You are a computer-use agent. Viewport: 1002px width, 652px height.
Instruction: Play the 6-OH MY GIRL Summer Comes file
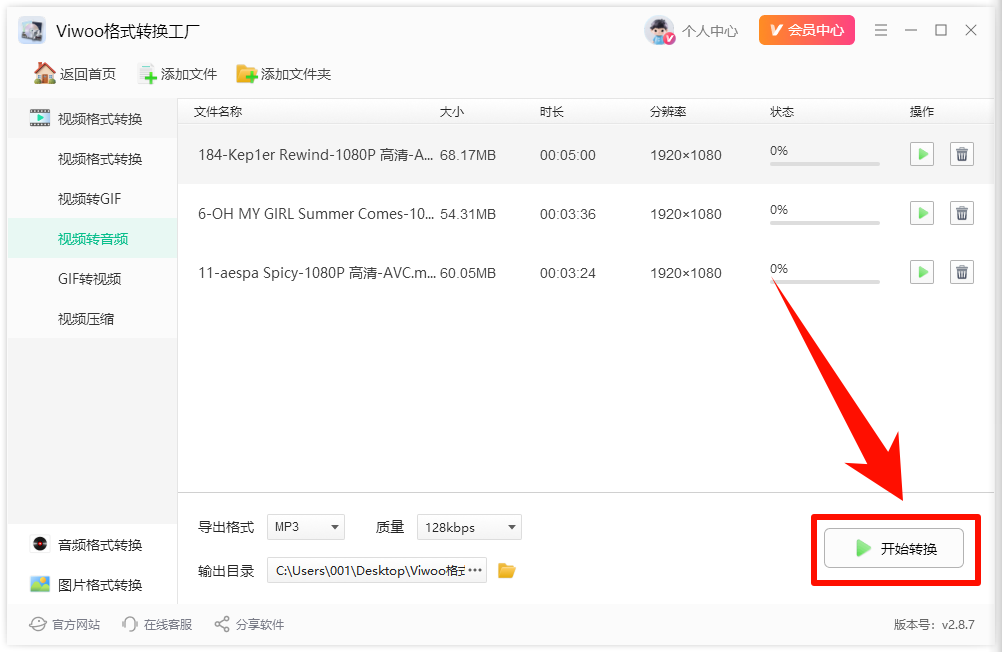click(921, 213)
